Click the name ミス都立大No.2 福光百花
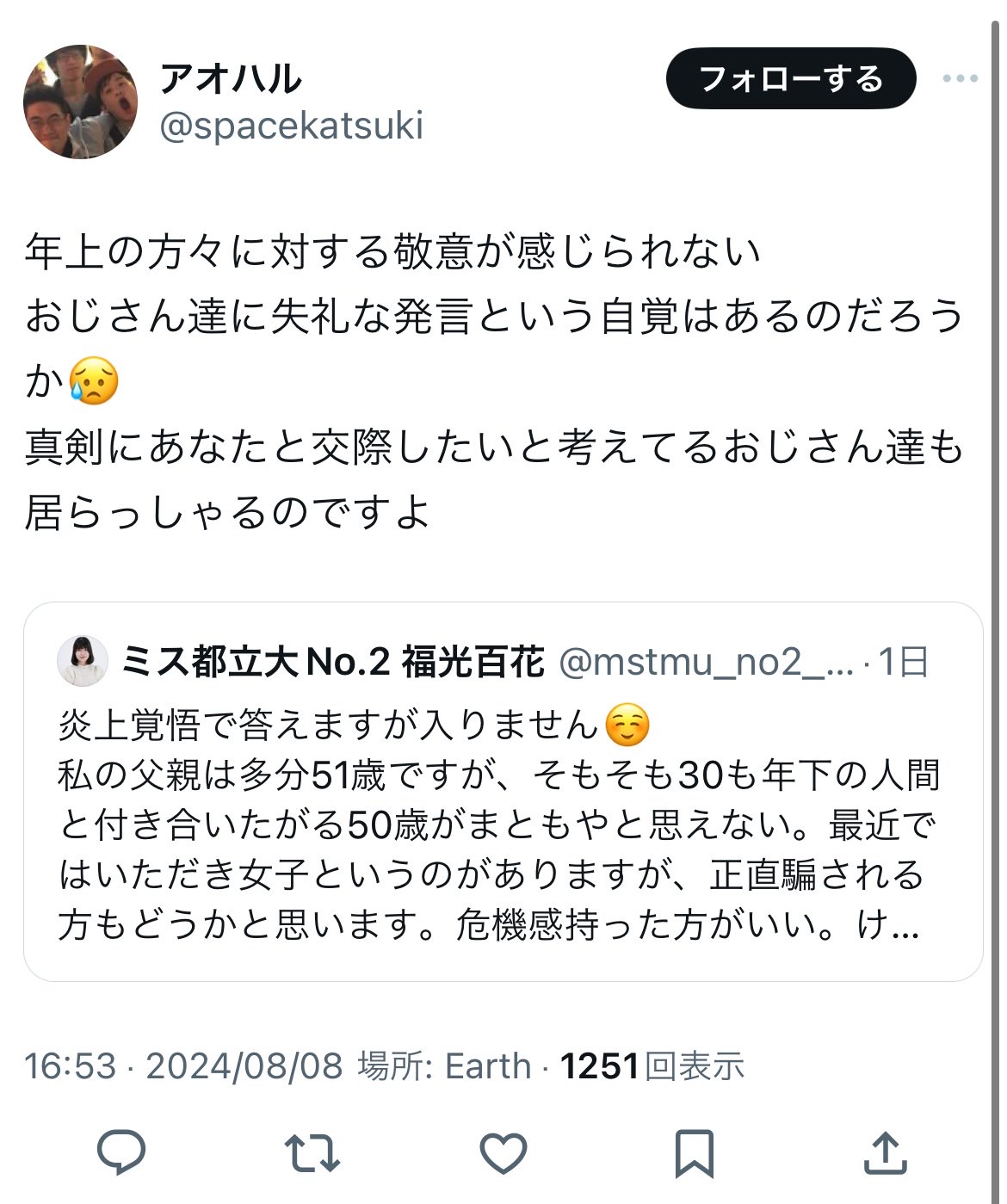Viewport: 1007px width, 1204px height. 332,663
